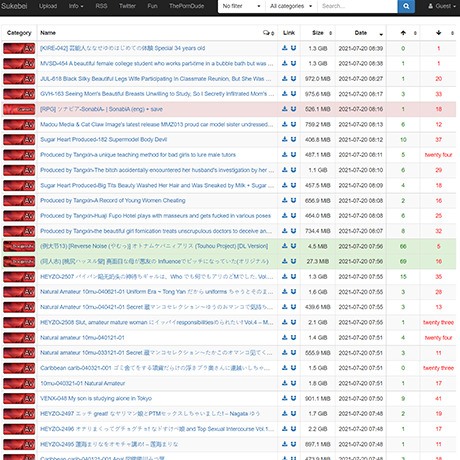Download torrent file for the KIRE-042 row
Screen dimensions: 460x460
click(285, 48)
